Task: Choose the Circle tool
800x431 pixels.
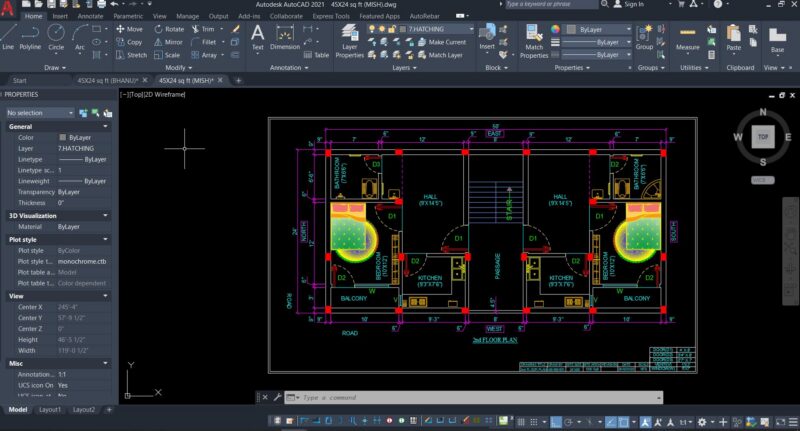Action: coord(56,37)
